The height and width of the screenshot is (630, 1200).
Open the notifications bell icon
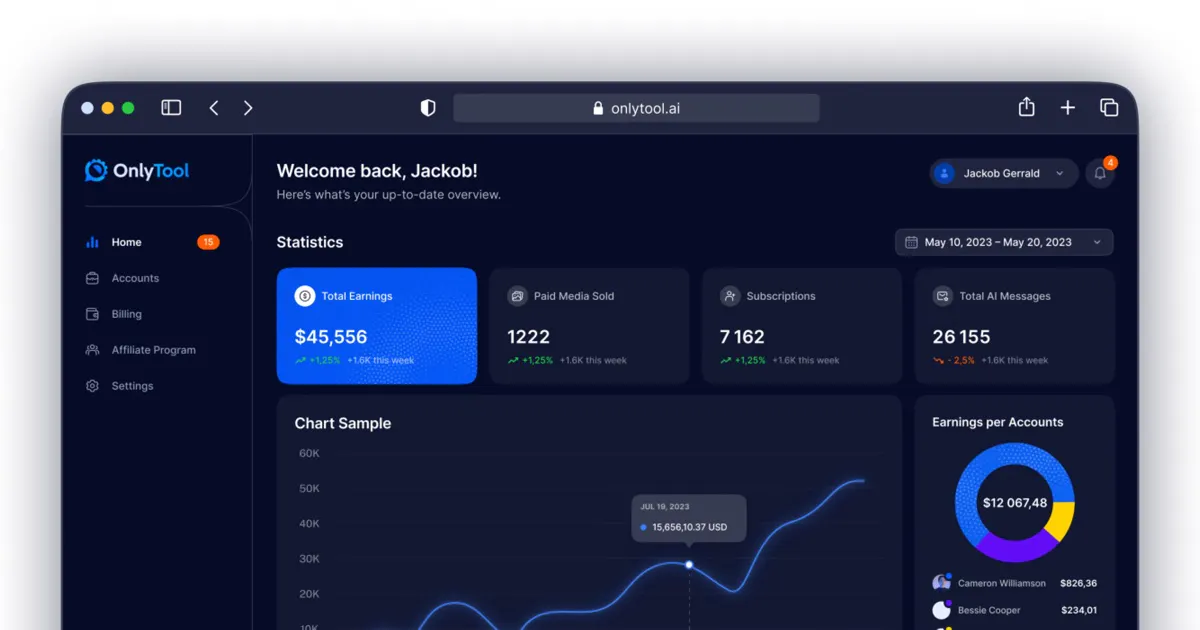[1100, 173]
